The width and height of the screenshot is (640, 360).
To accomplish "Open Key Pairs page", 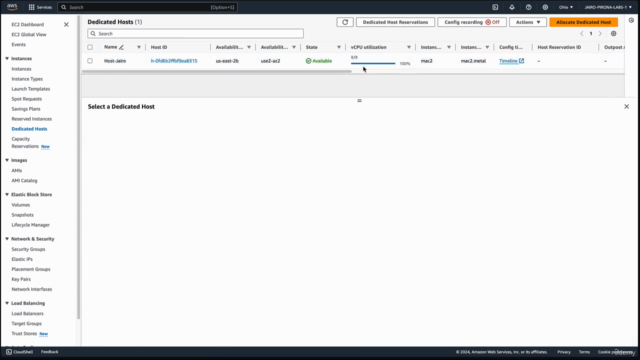I will click(x=21, y=279).
